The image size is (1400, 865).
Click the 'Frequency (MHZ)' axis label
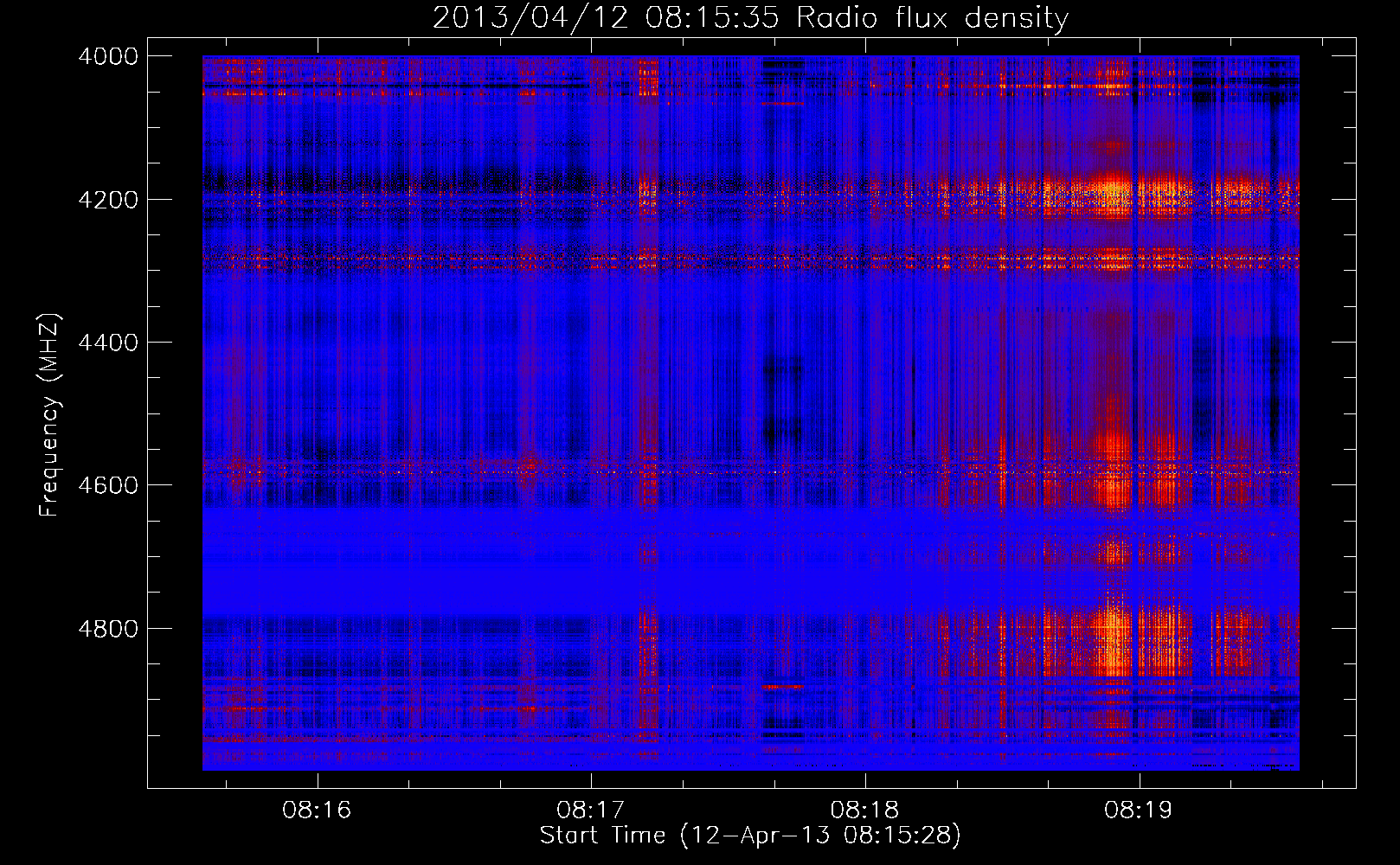tap(49, 415)
